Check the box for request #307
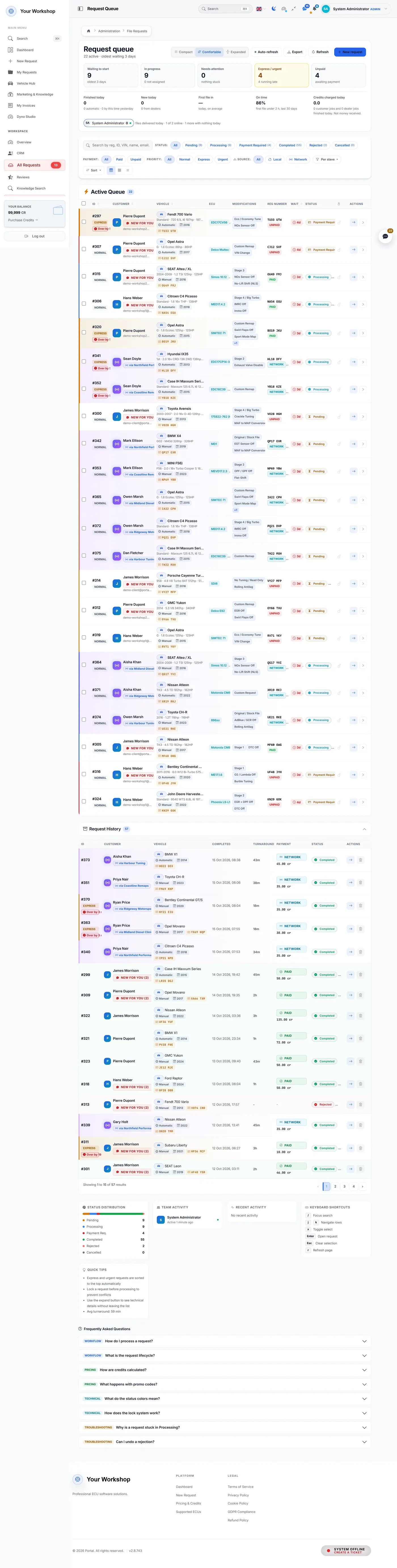 (84, 249)
